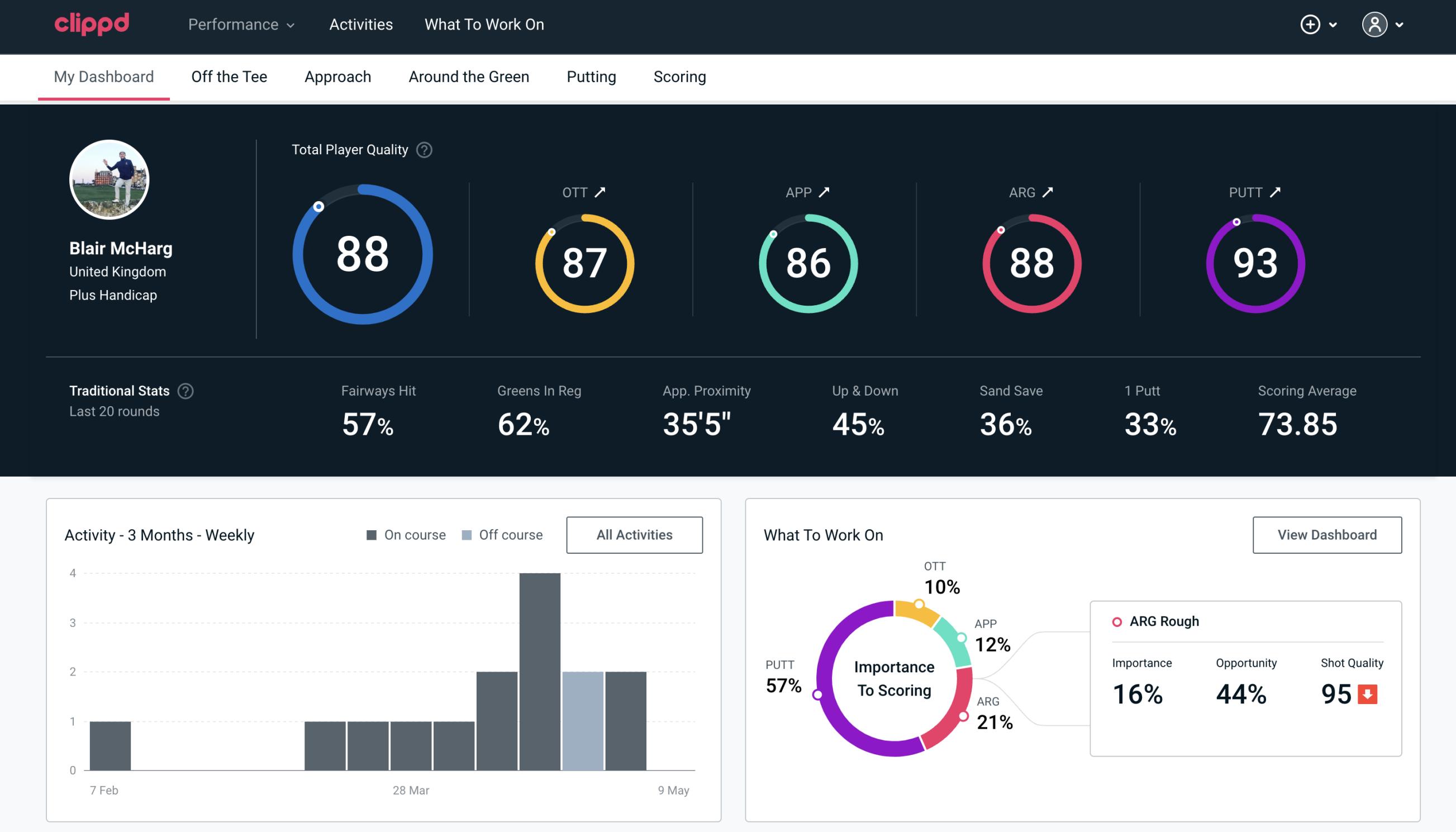Click the View Dashboard button
The width and height of the screenshot is (1456, 832).
point(1327,534)
